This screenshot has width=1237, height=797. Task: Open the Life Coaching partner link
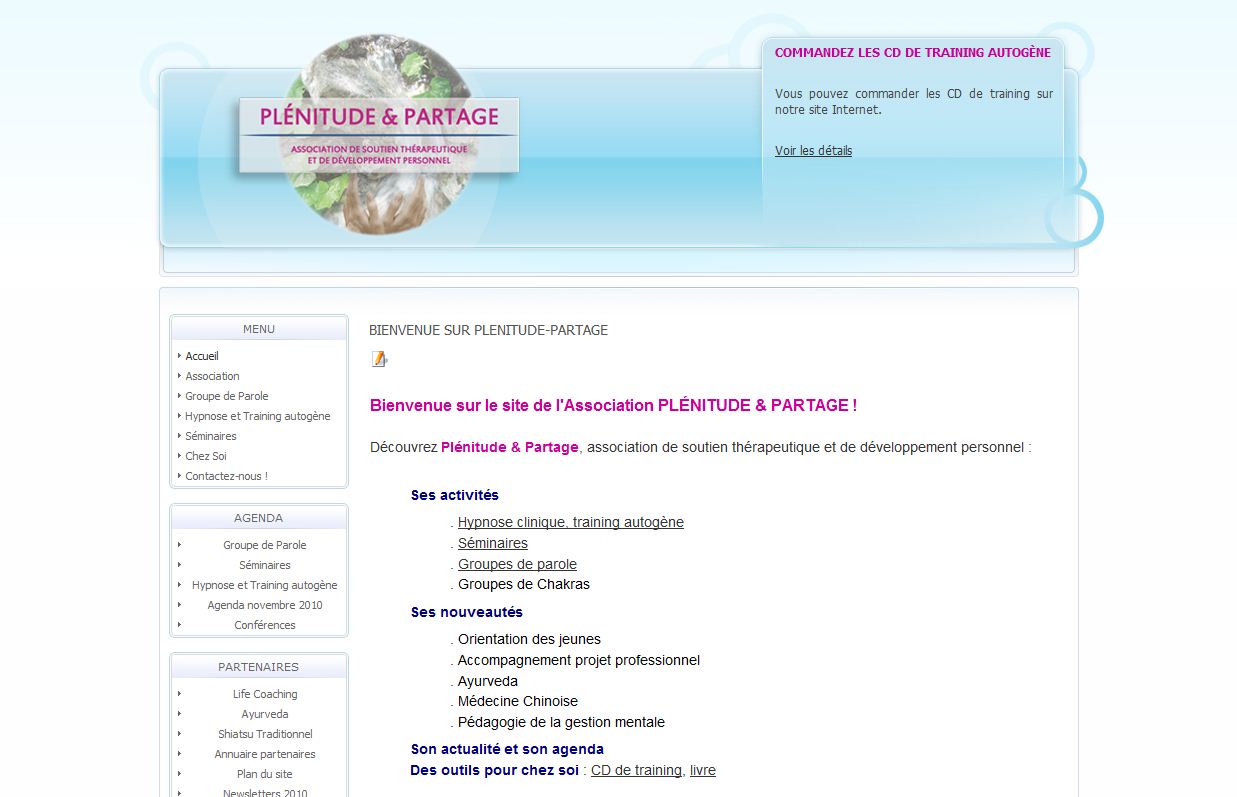(265, 694)
